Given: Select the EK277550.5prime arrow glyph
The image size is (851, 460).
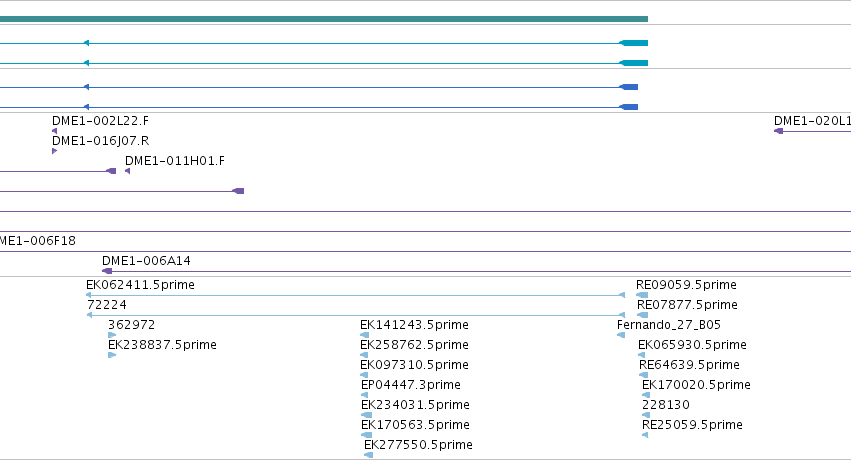Looking at the screenshot, I should click(x=369, y=455).
